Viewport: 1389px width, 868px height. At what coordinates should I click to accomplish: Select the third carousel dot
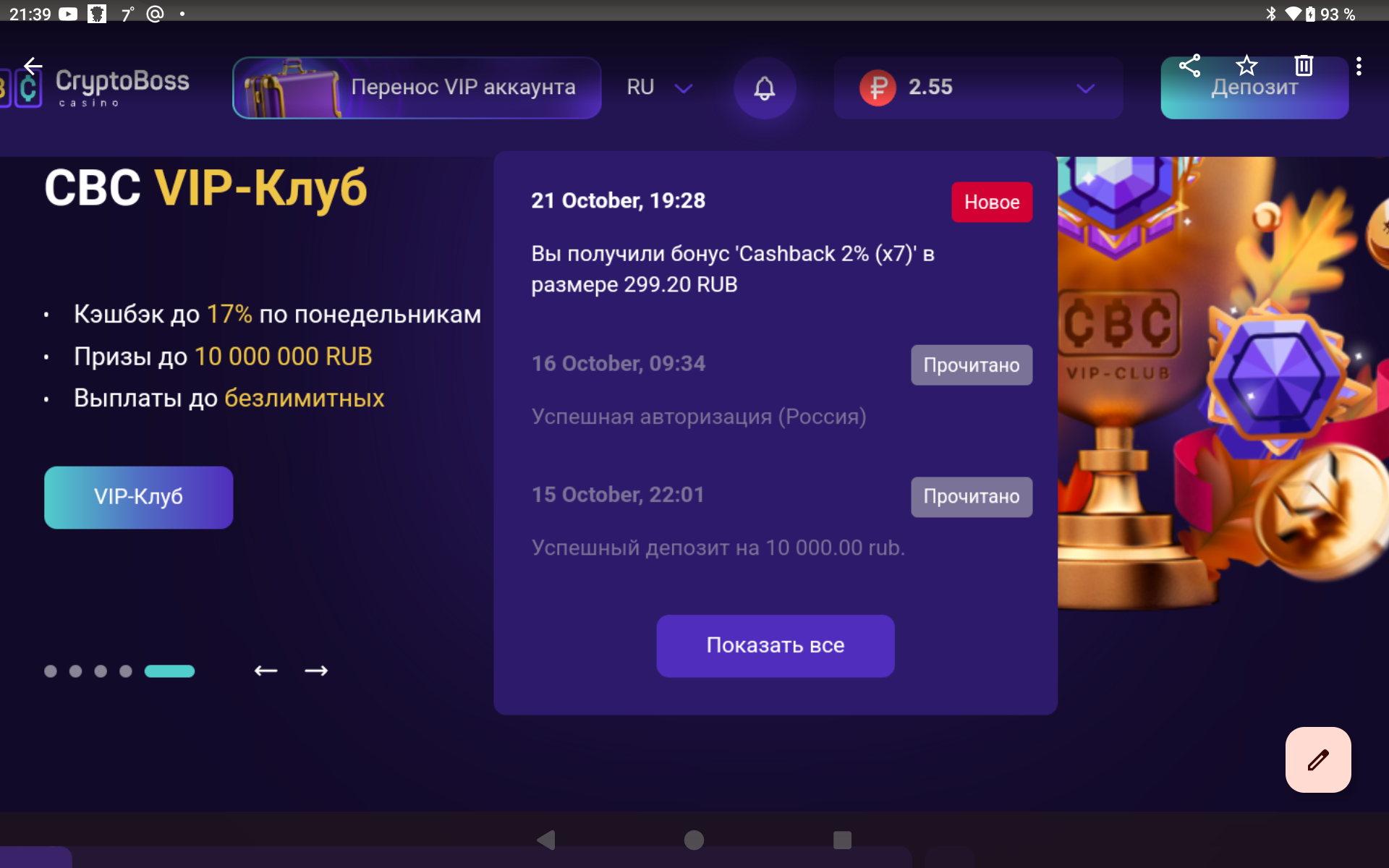click(x=101, y=671)
